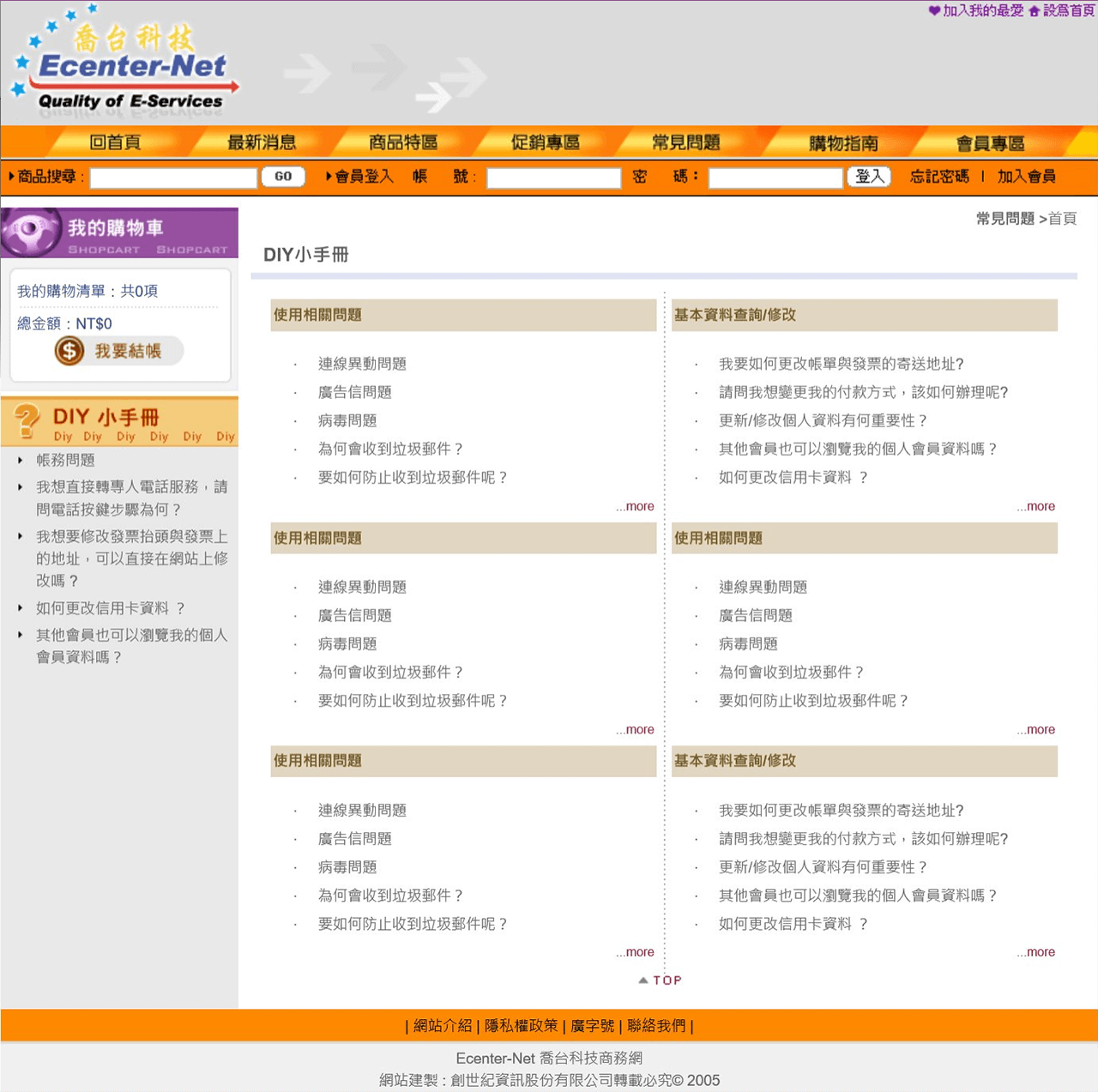Click ...more under top-right 基本資料查詢/修改
1098x1092 pixels.
[1035, 506]
